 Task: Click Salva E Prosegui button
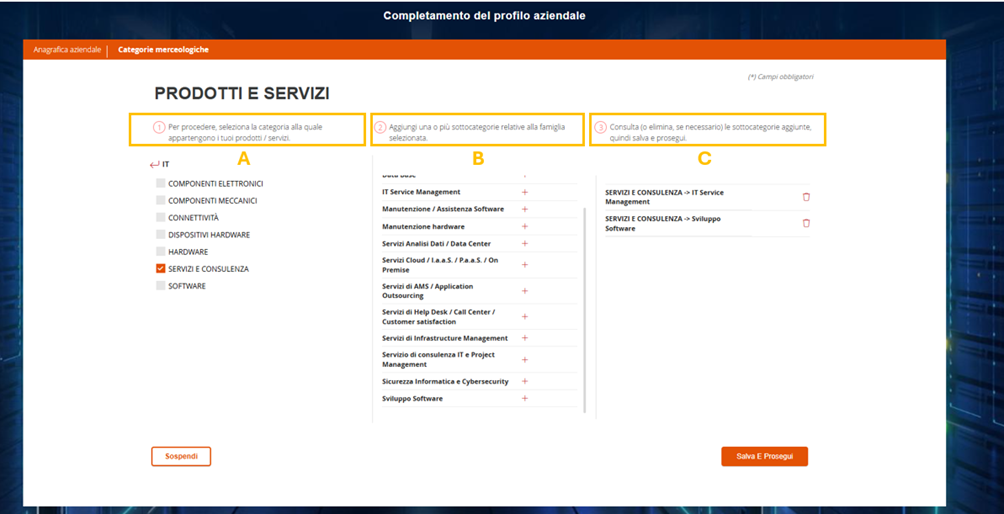coord(765,456)
